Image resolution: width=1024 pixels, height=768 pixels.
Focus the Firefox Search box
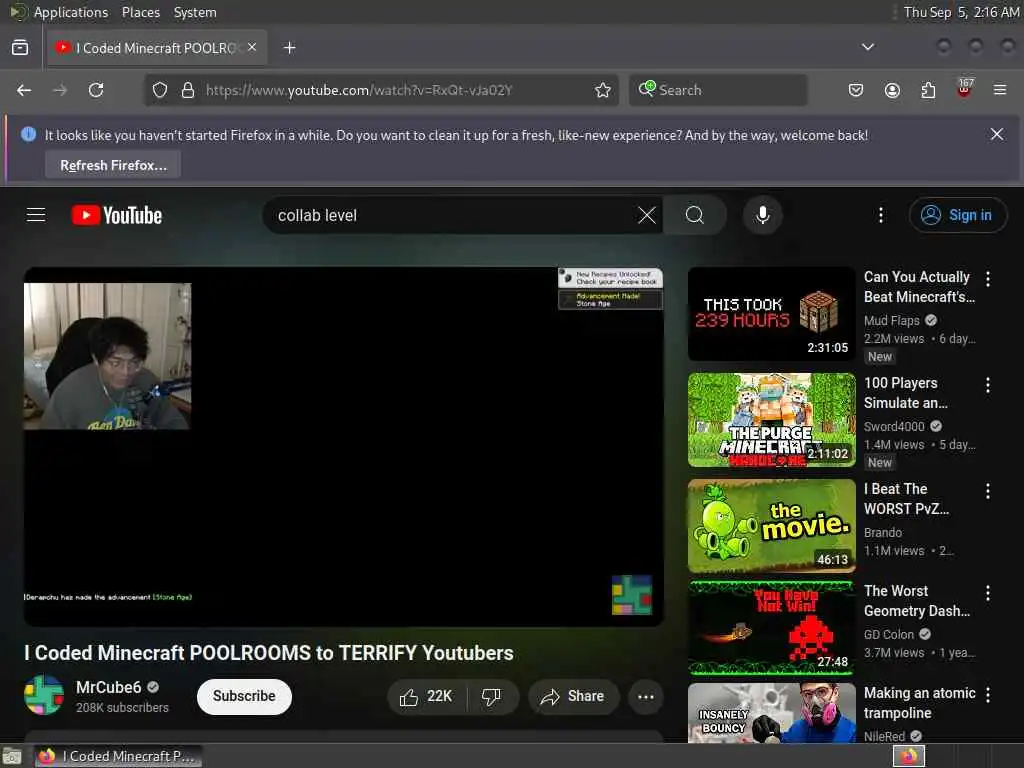[718, 90]
